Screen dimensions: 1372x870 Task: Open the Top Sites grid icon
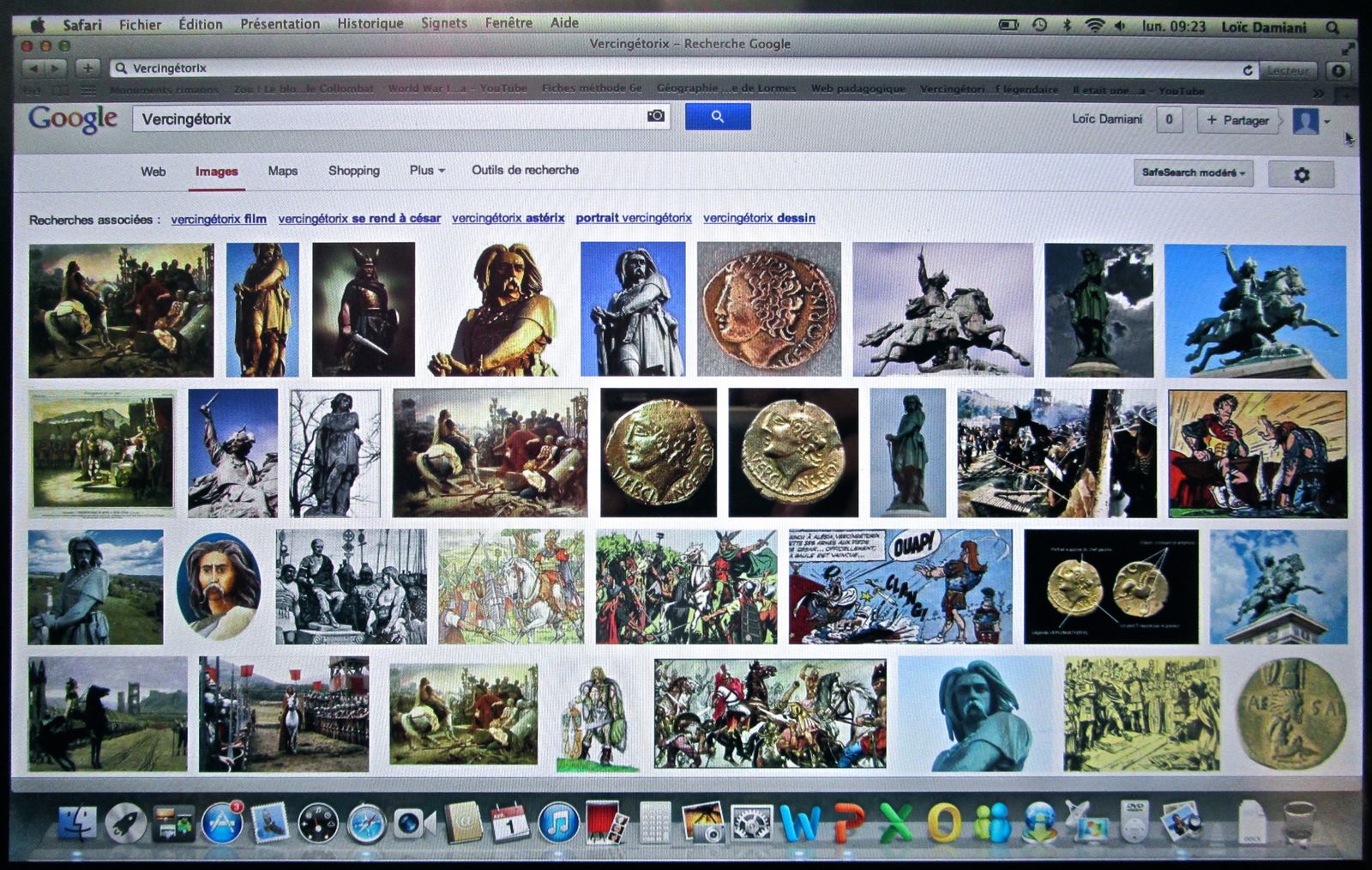[88, 90]
